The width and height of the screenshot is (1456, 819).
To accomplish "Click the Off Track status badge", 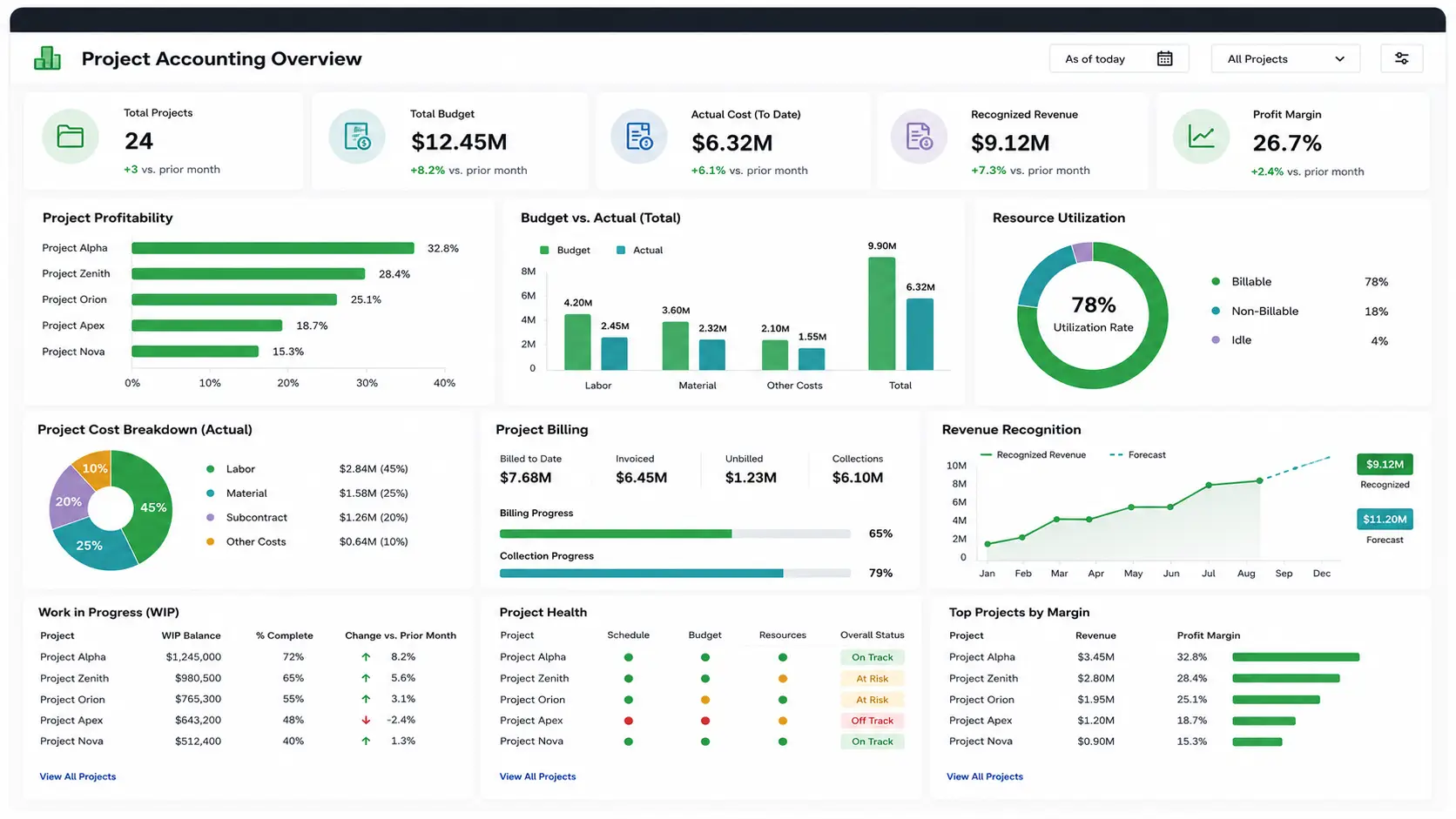I will 872,721.
